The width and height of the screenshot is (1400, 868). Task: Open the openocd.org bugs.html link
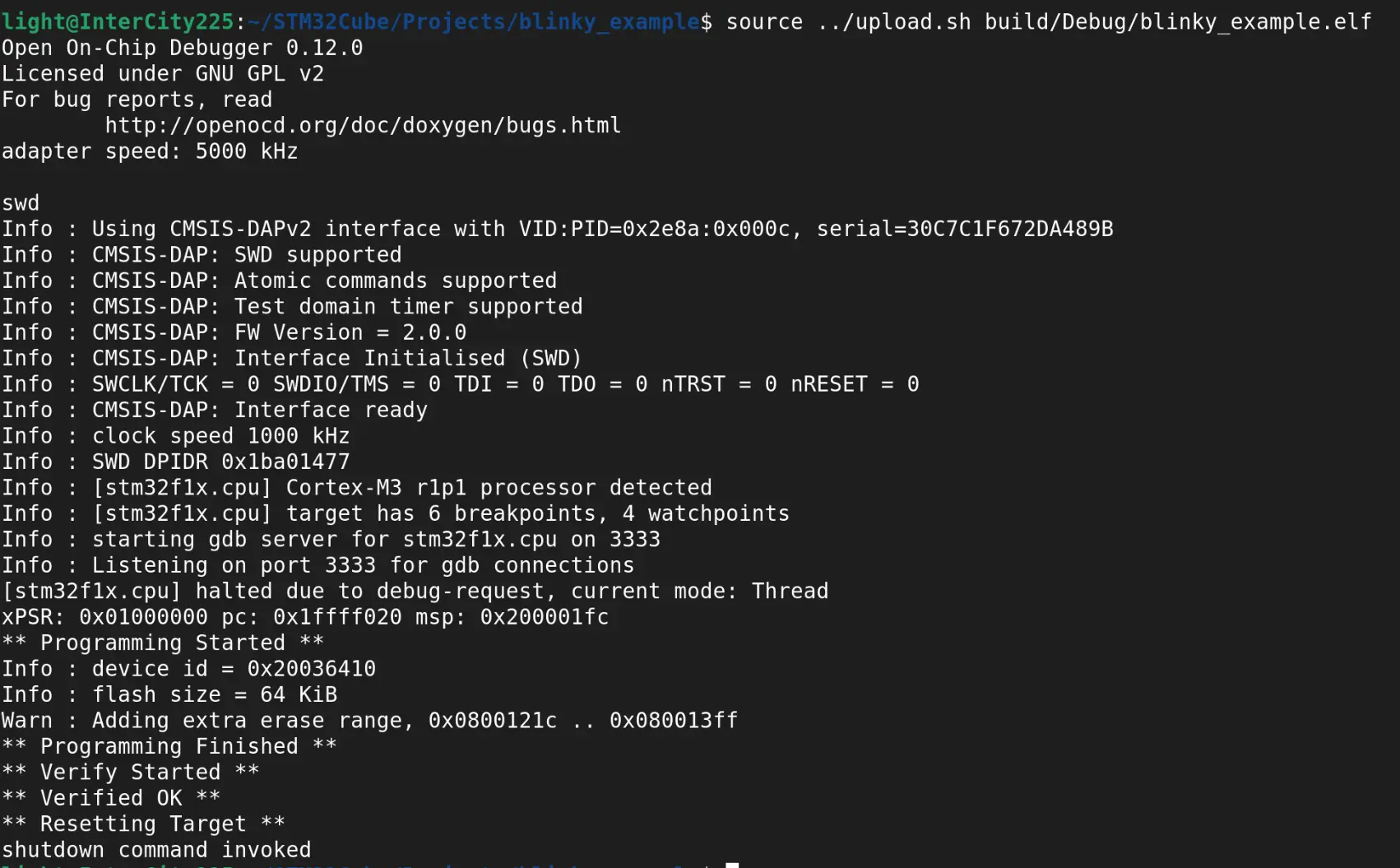tap(363, 125)
